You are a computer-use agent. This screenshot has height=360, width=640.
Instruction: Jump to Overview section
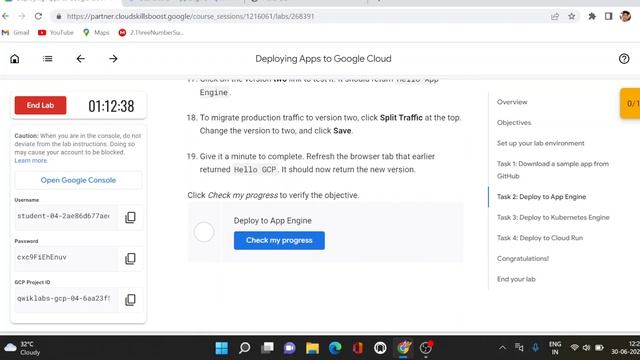pyautogui.click(x=512, y=102)
